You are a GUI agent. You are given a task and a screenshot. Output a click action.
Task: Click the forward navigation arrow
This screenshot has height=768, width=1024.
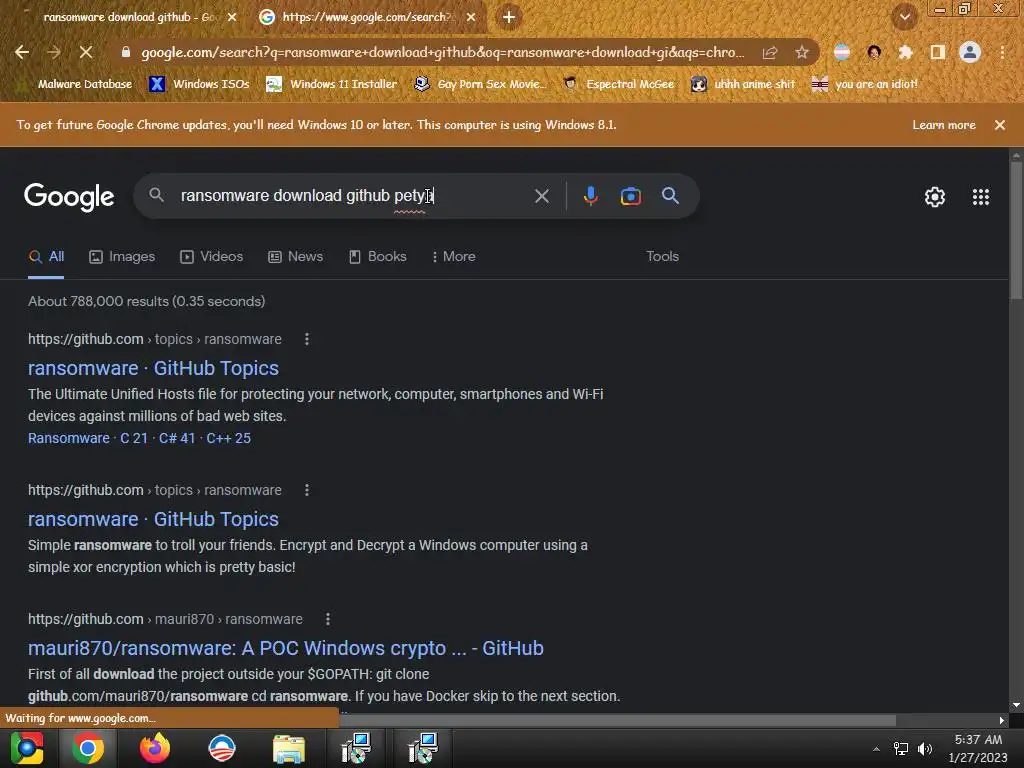(54, 52)
